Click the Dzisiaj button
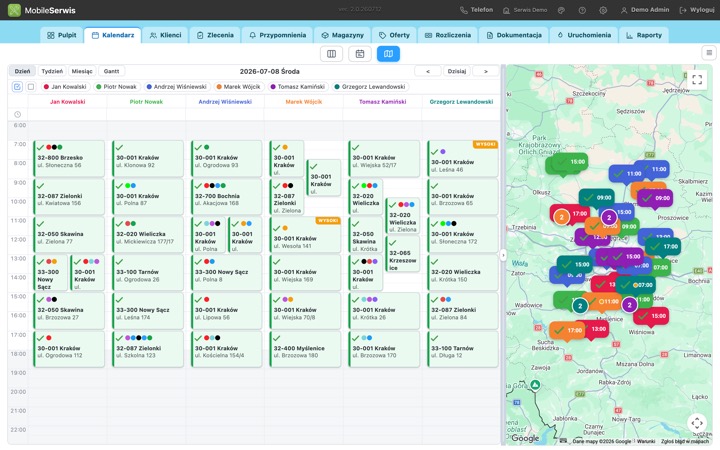 [x=456, y=71]
